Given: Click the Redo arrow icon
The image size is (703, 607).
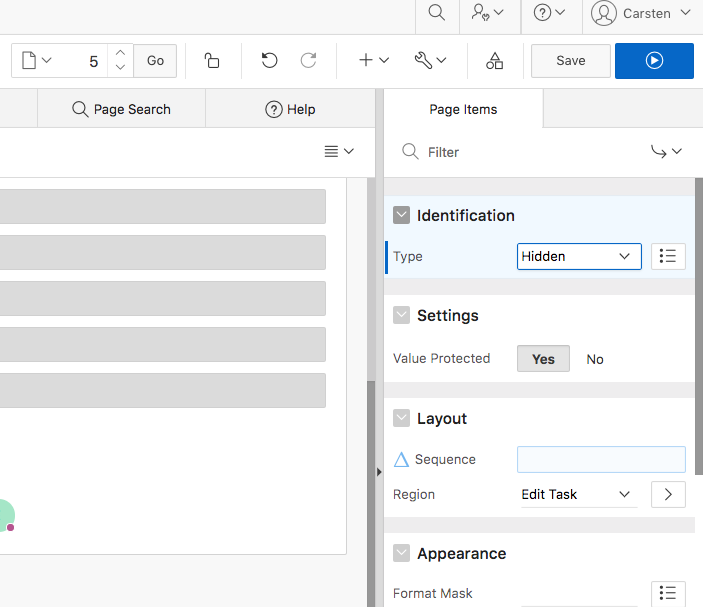Looking at the screenshot, I should coord(309,61).
